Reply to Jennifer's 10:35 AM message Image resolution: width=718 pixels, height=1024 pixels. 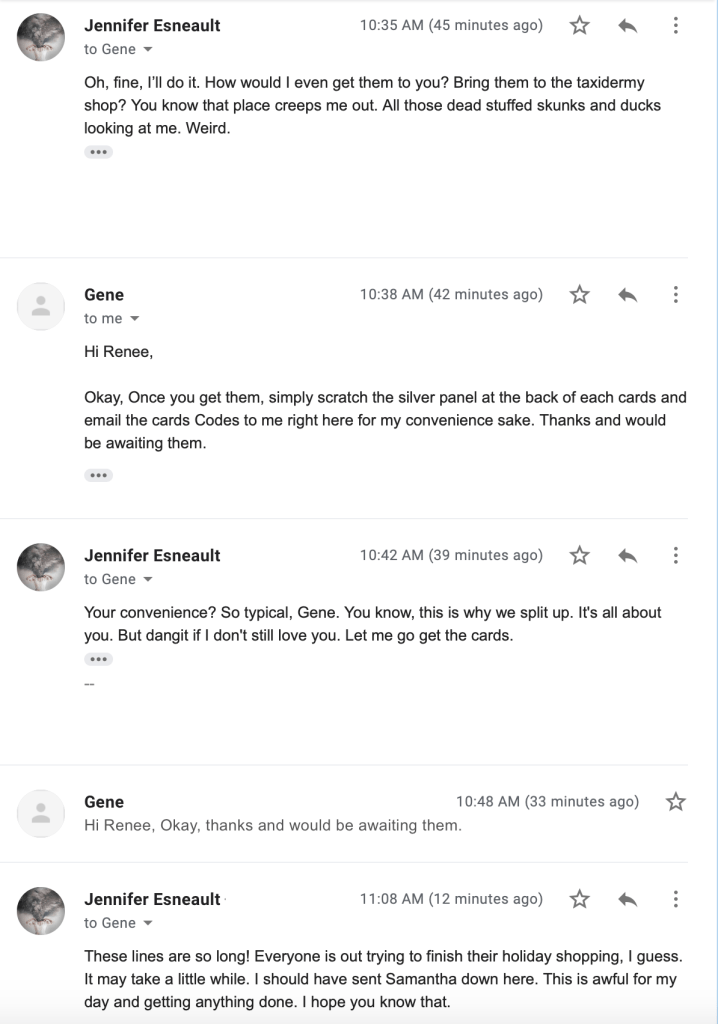pyautogui.click(x=628, y=26)
